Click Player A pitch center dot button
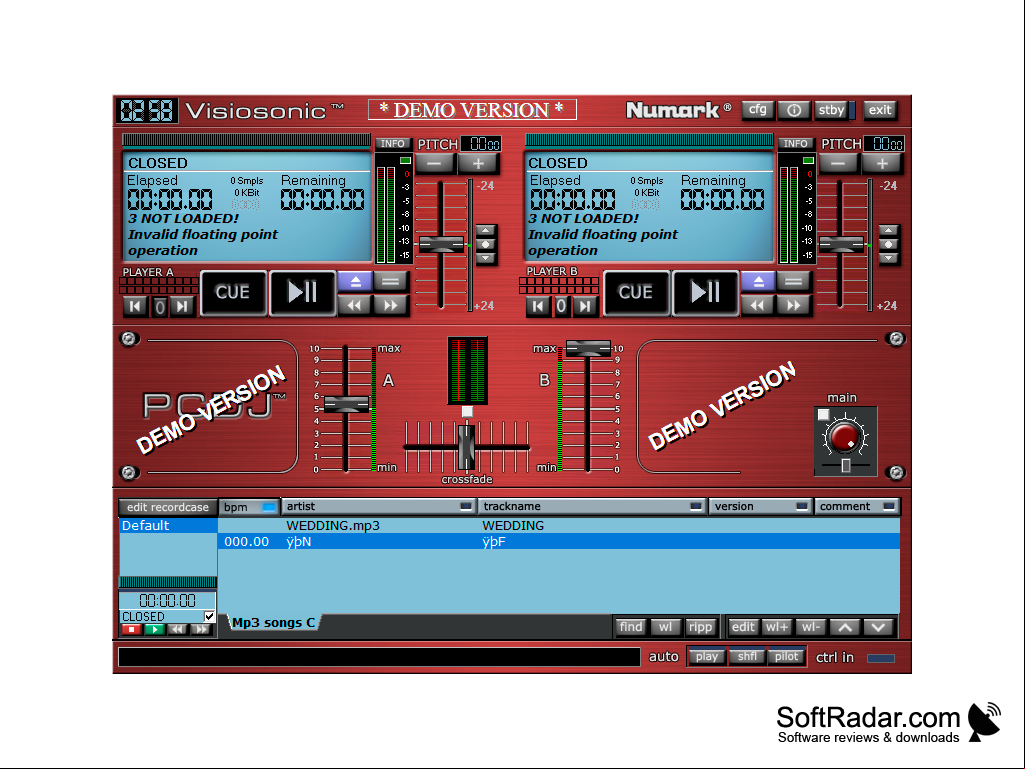 (485, 244)
